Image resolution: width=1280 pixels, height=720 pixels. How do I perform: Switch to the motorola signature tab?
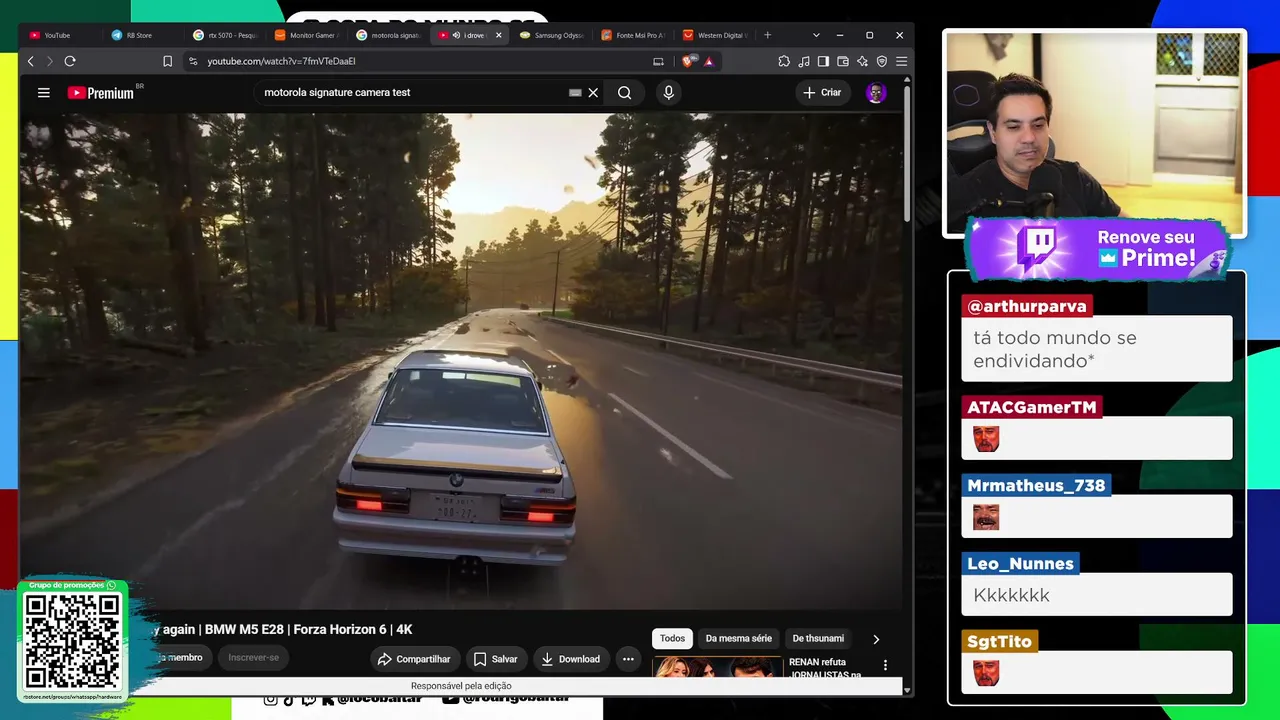[386, 35]
